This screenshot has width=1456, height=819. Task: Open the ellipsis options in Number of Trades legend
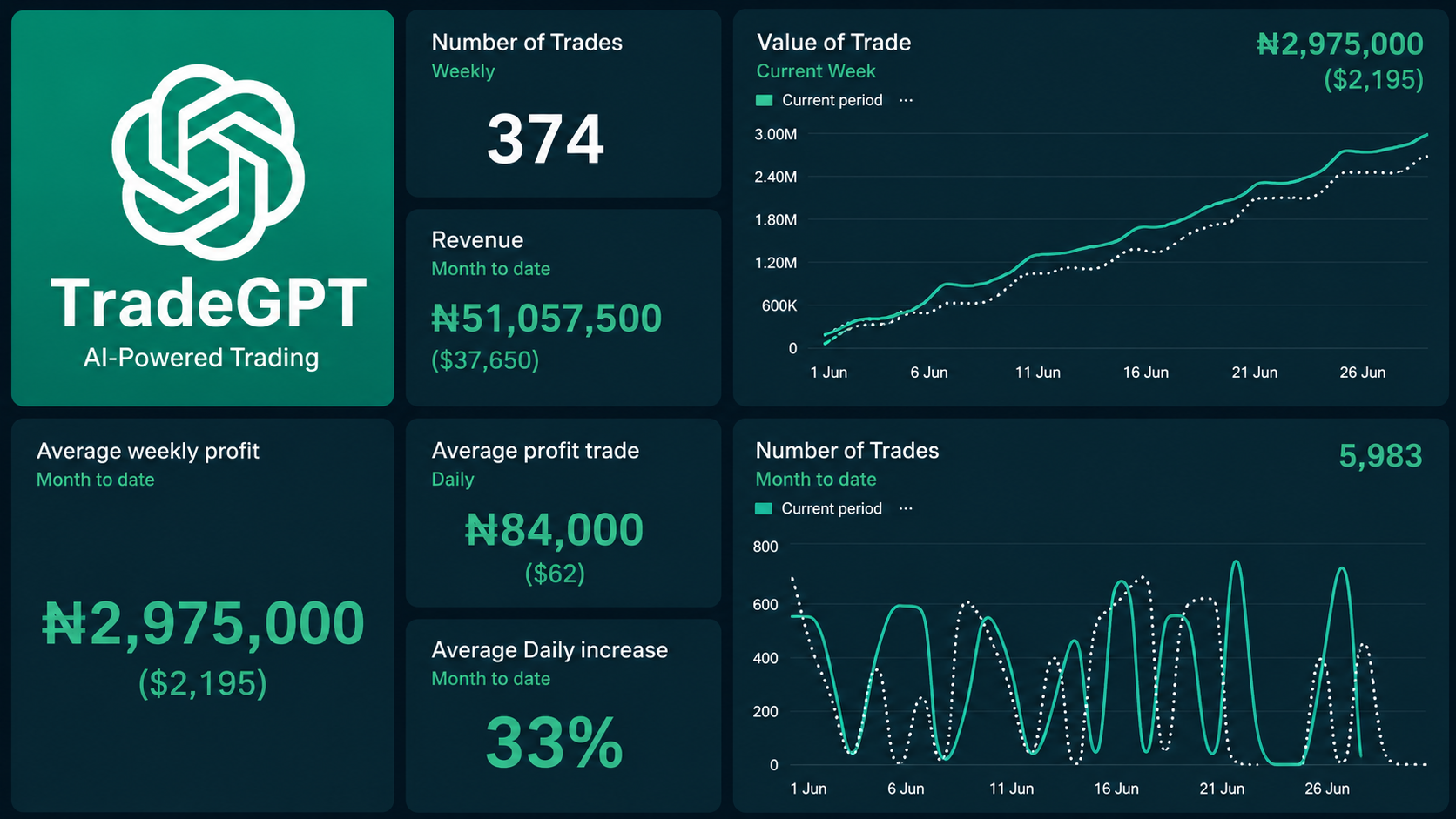click(x=906, y=508)
